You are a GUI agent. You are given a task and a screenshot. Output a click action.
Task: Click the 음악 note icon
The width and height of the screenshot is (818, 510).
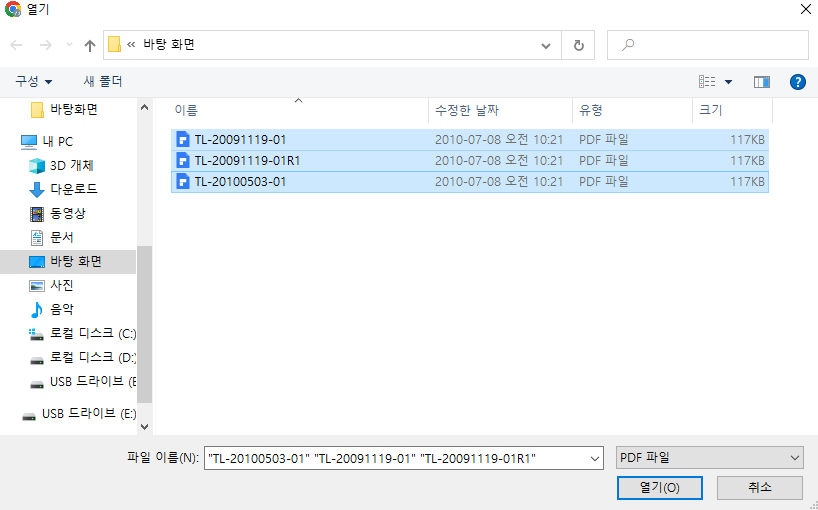[x=37, y=310]
